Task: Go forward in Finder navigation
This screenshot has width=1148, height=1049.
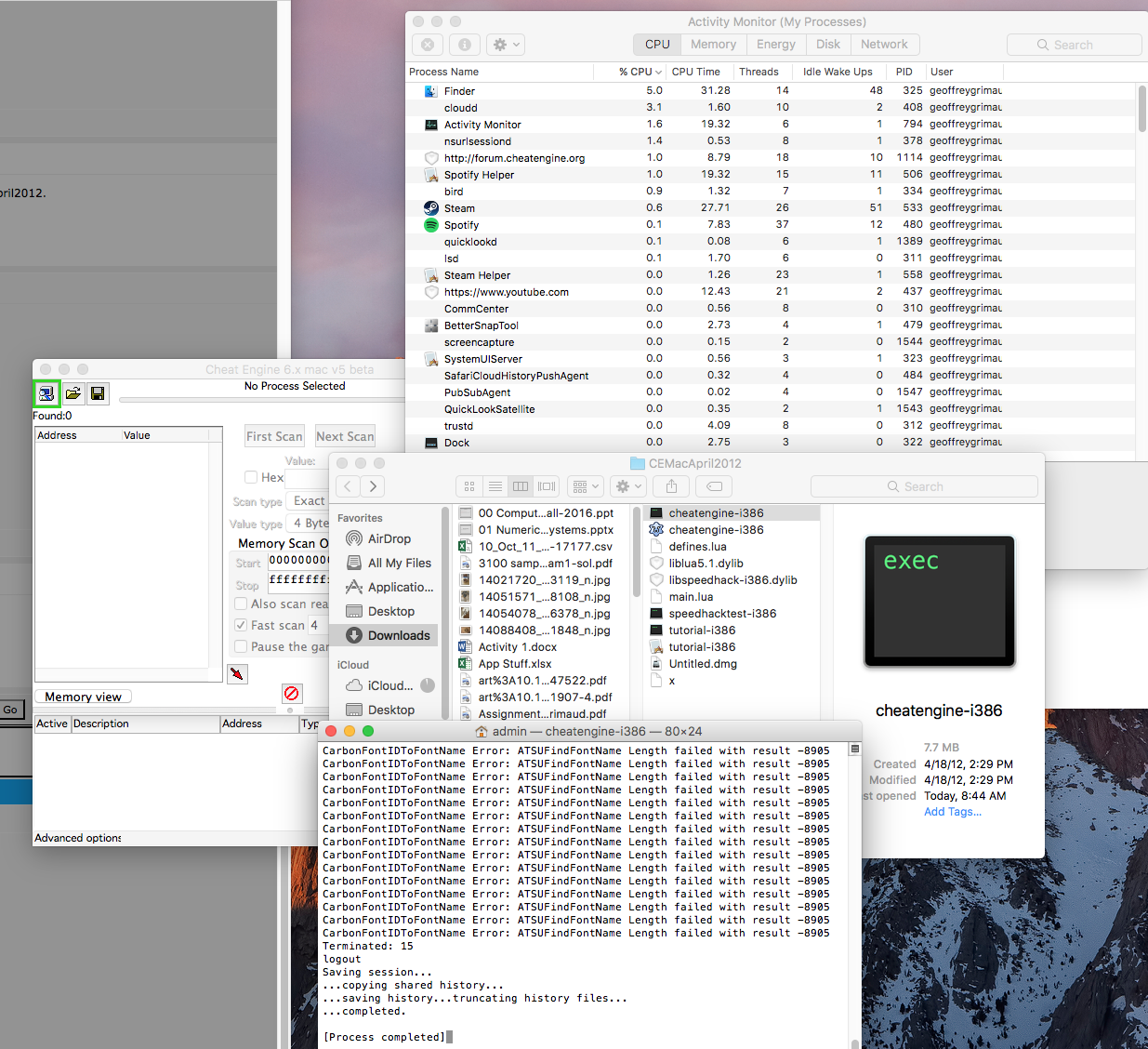Action: pyautogui.click(x=373, y=486)
